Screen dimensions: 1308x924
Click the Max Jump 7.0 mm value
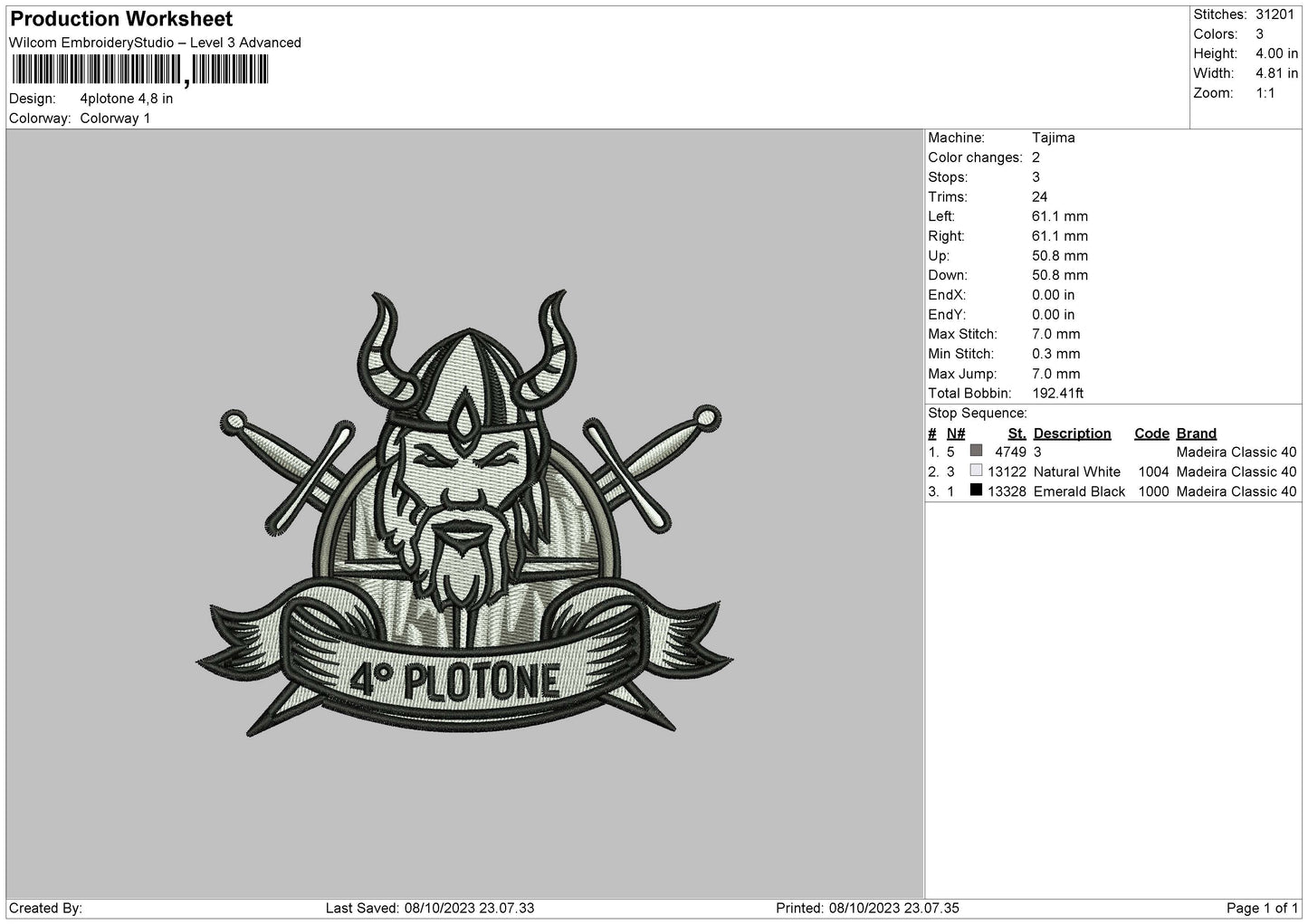[1056, 374]
